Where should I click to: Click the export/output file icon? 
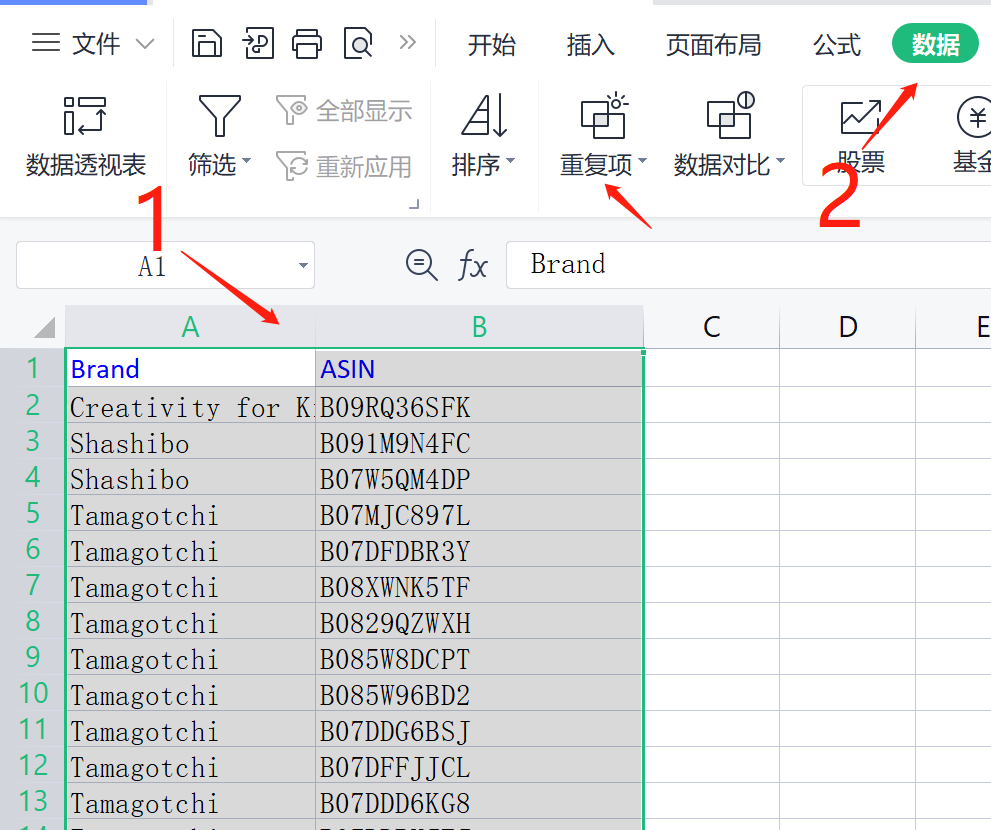point(258,44)
